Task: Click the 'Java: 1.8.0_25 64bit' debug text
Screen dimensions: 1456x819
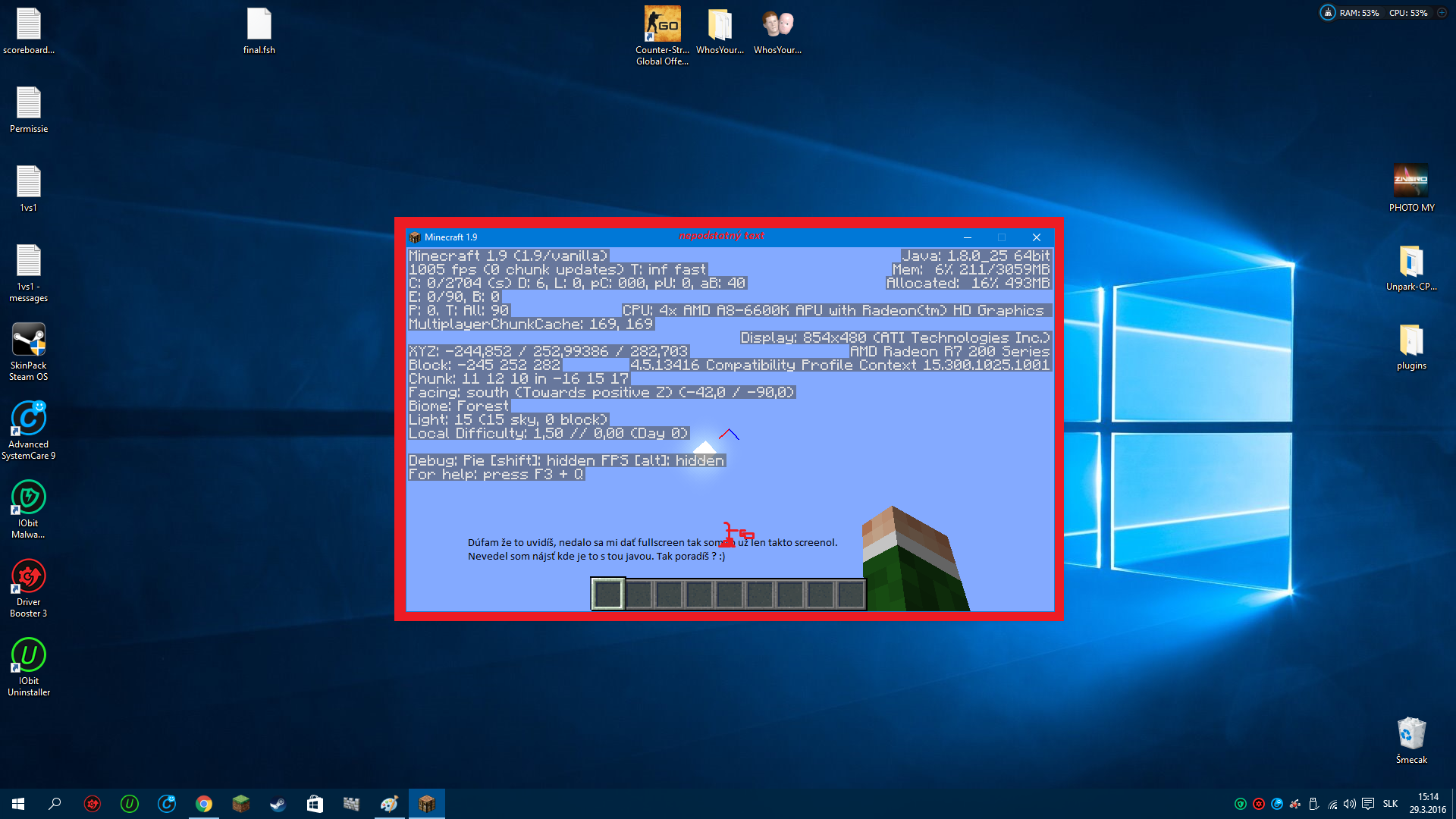Action: 976,256
